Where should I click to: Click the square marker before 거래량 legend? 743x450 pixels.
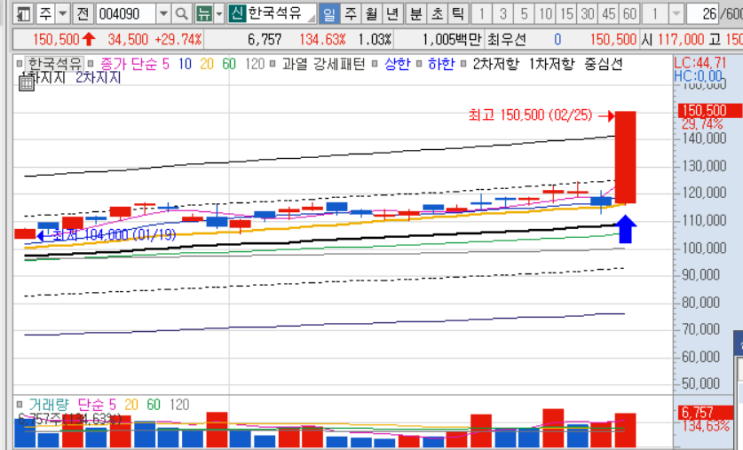[19, 405]
